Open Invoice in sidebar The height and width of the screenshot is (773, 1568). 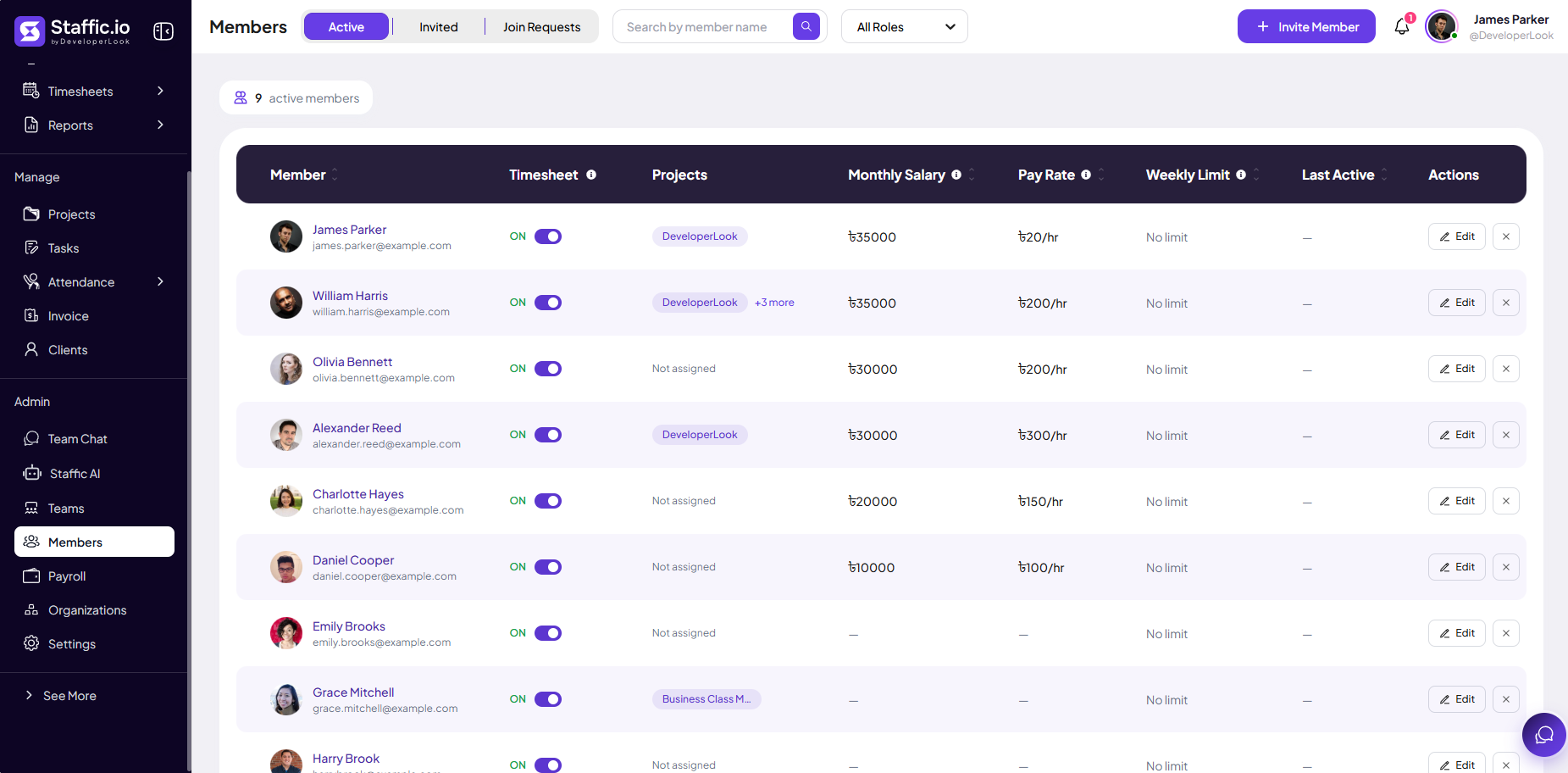[x=94, y=315]
